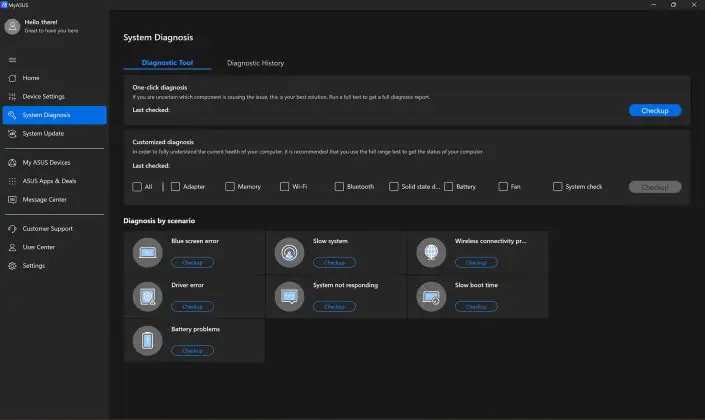The width and height of the screenshot is (705, 420).
Task: Open User Center in sidebar
Action: 54,247
